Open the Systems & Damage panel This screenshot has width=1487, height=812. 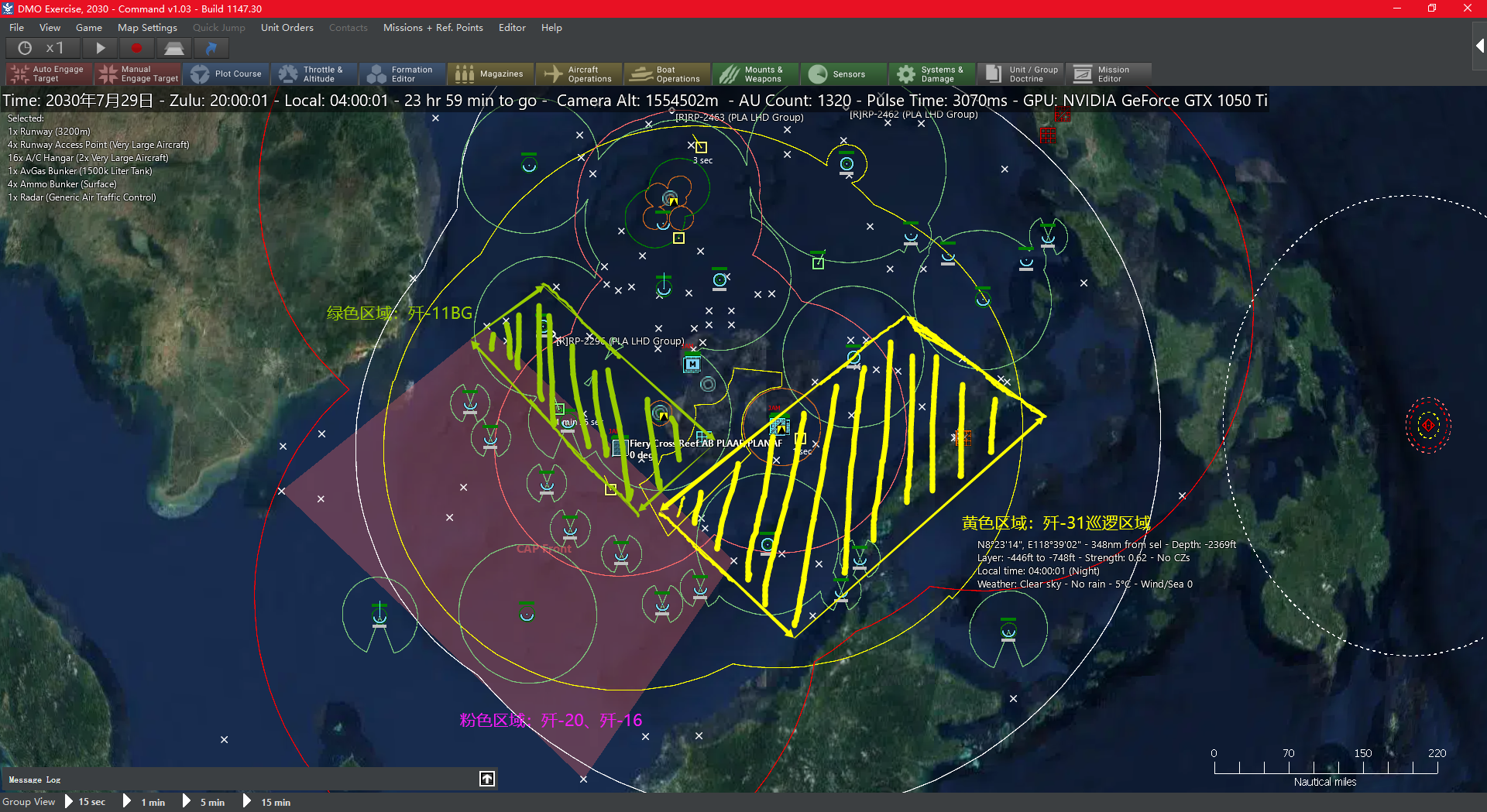tap(932, 74)
